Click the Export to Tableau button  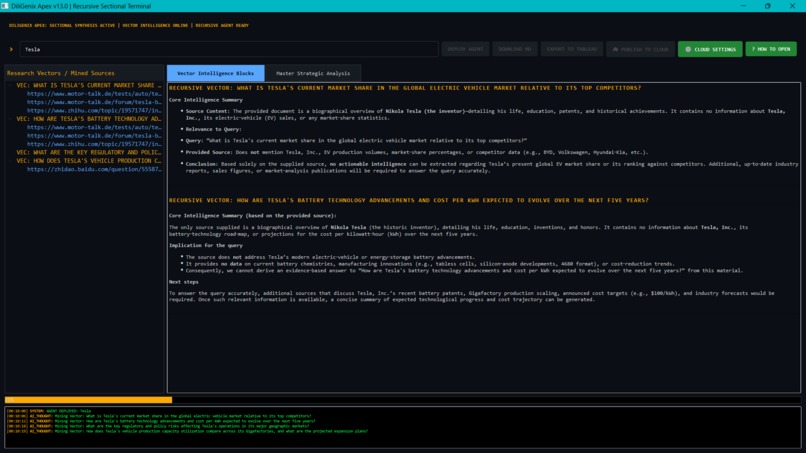click(x=572, y=49)
